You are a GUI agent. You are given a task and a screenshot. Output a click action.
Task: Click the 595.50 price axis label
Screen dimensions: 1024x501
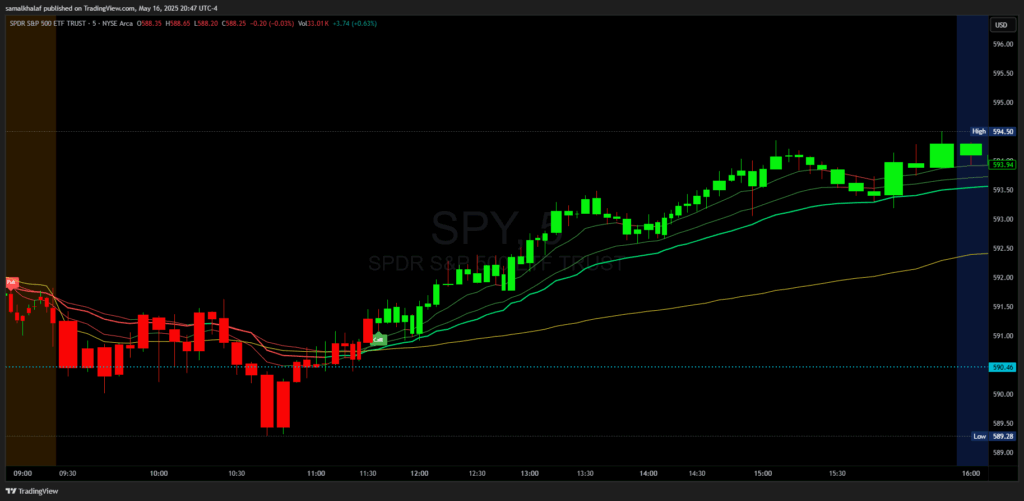(1002, 74)
